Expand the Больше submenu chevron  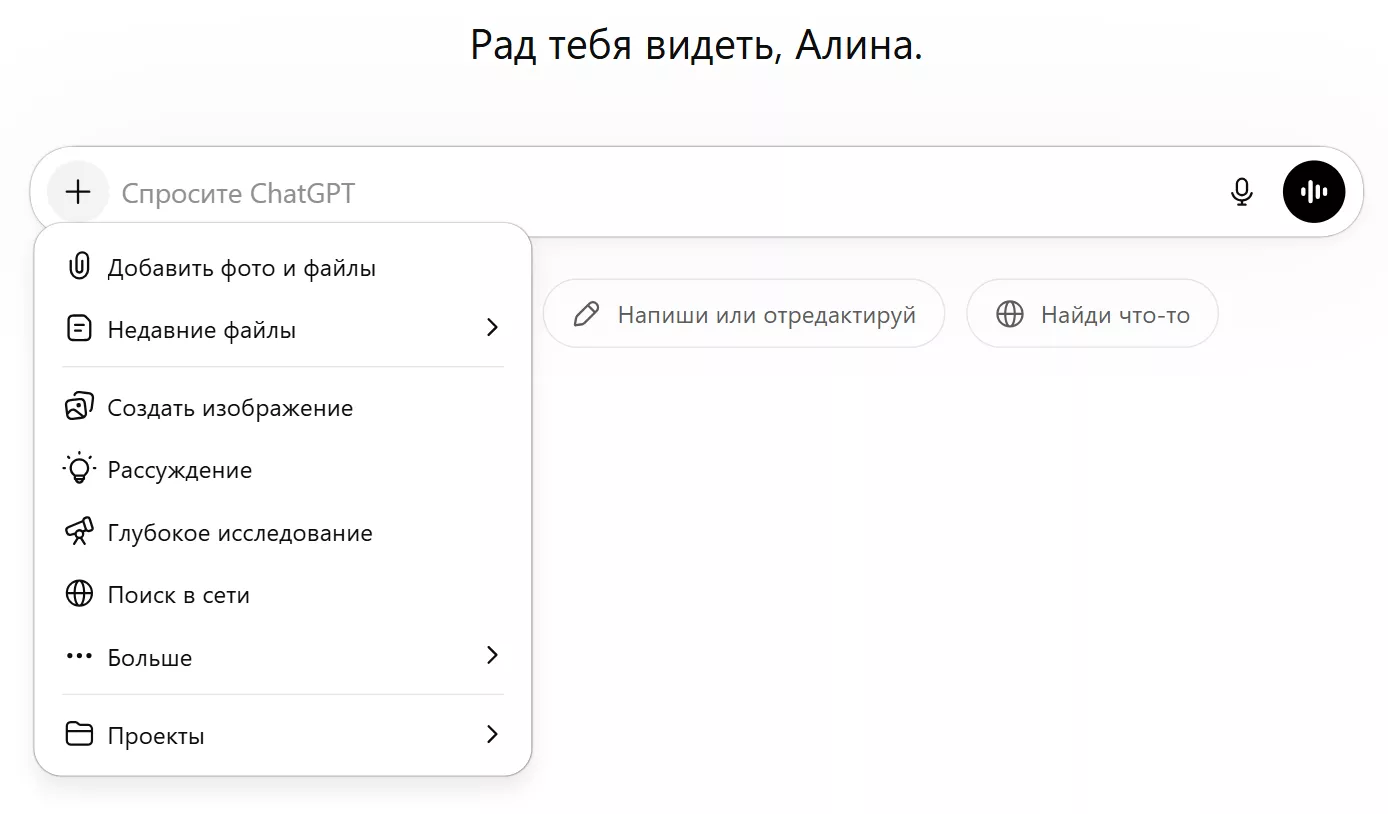[x=492, y=655]
